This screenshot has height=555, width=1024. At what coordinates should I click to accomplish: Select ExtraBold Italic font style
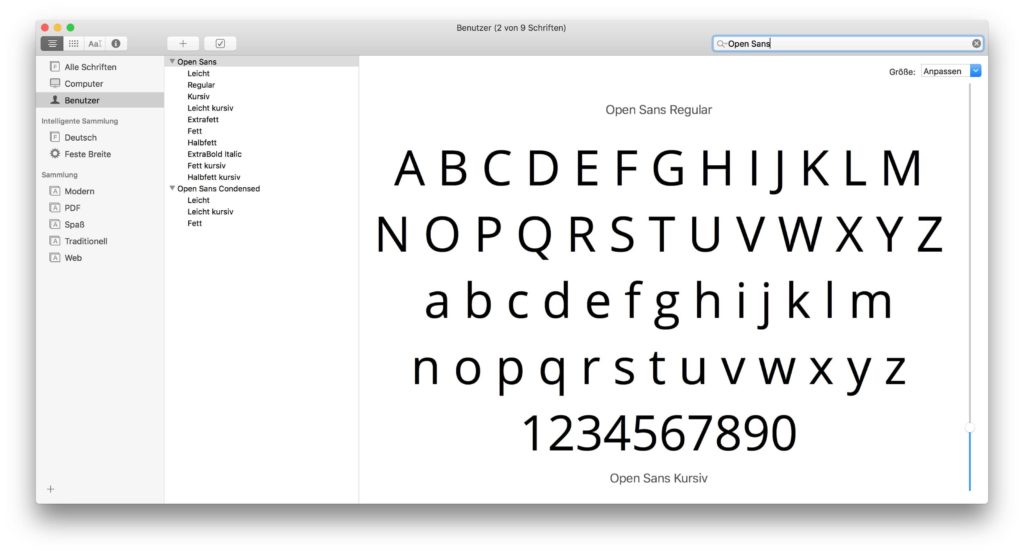[214, 154]
